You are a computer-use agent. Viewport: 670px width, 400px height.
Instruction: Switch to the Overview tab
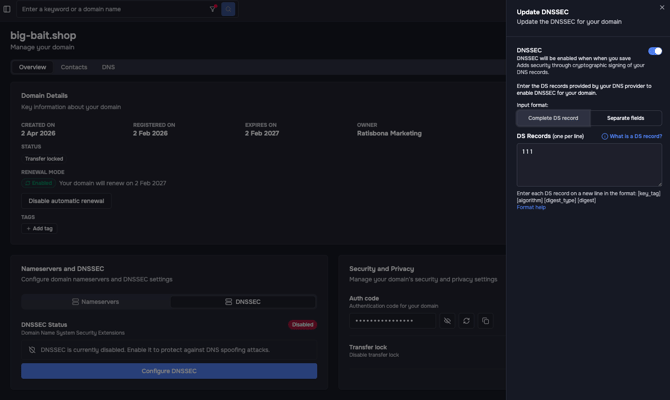[32, 67]
